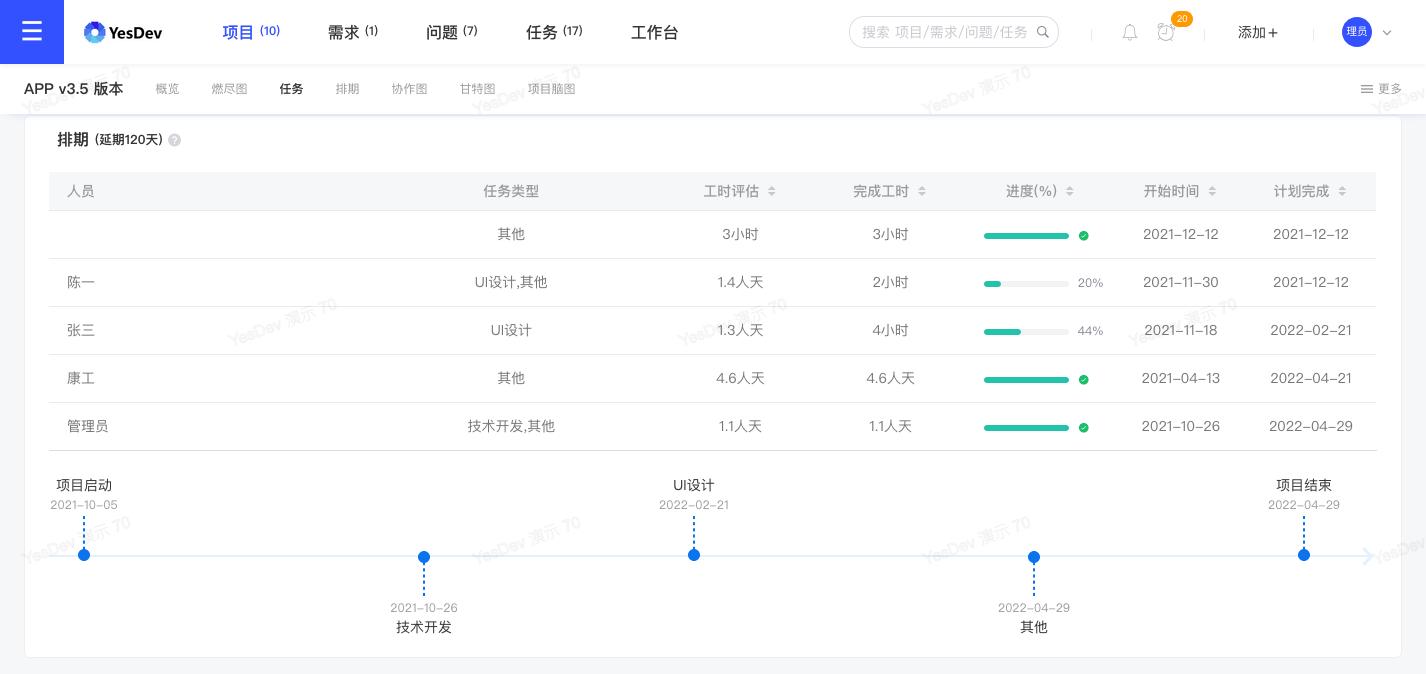Viewport: 1426px width, 674px height.
Task: Click the green checkmark on 管理员's row
Action: pyautogui.click(x=1083, y=428)
